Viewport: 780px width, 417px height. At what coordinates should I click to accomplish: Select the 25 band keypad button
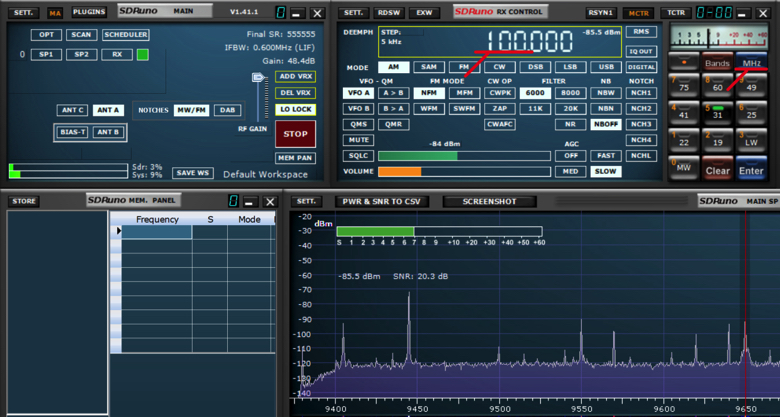pyautogui.click(x=751, y=112)
